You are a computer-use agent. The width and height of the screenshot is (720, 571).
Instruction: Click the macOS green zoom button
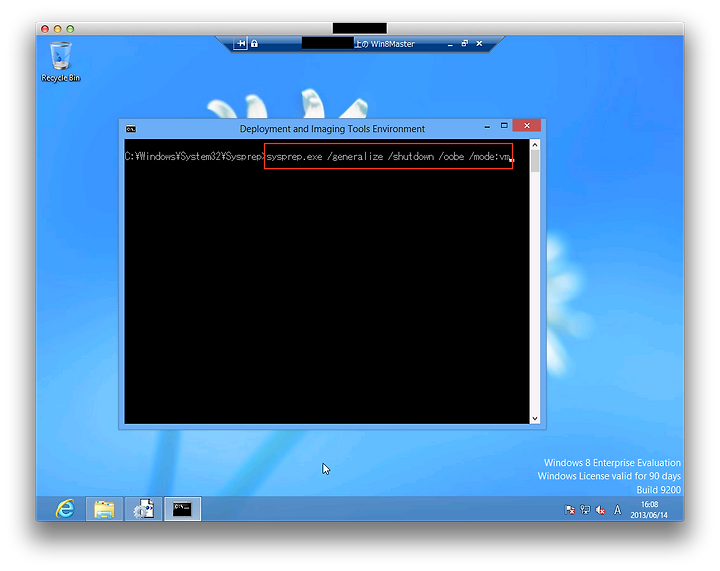click(x=70, y=29)
